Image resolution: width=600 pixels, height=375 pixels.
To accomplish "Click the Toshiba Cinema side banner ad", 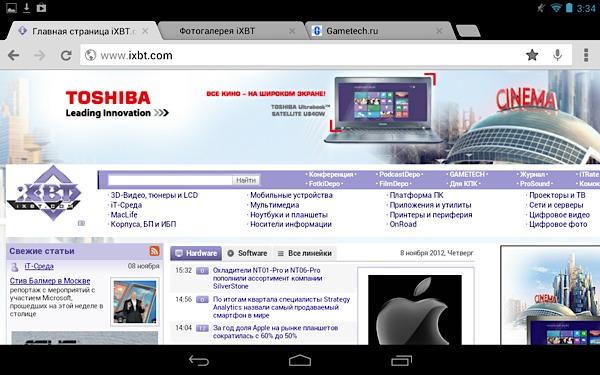I will coord(551,295).
